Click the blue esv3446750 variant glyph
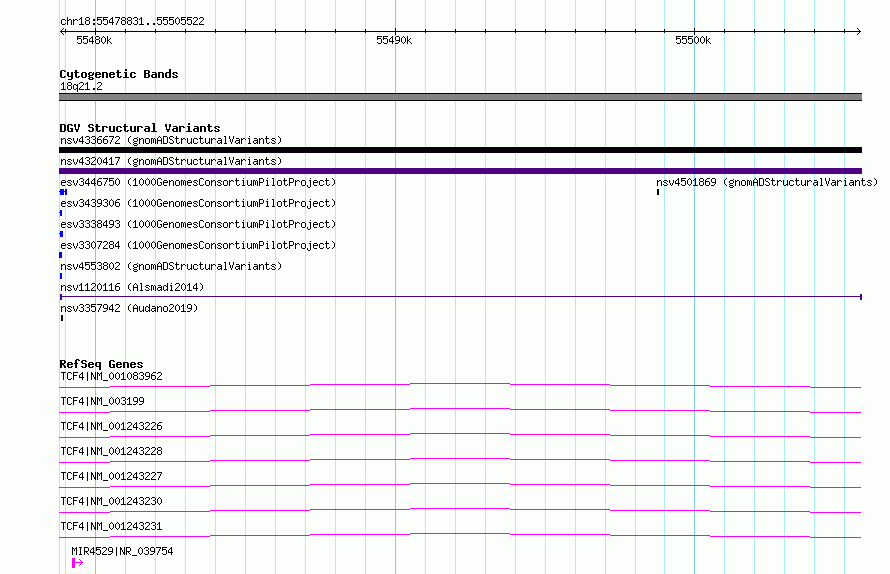Image resolution: width=890 pixels, height=574 pixels. [x=64, y=192]
